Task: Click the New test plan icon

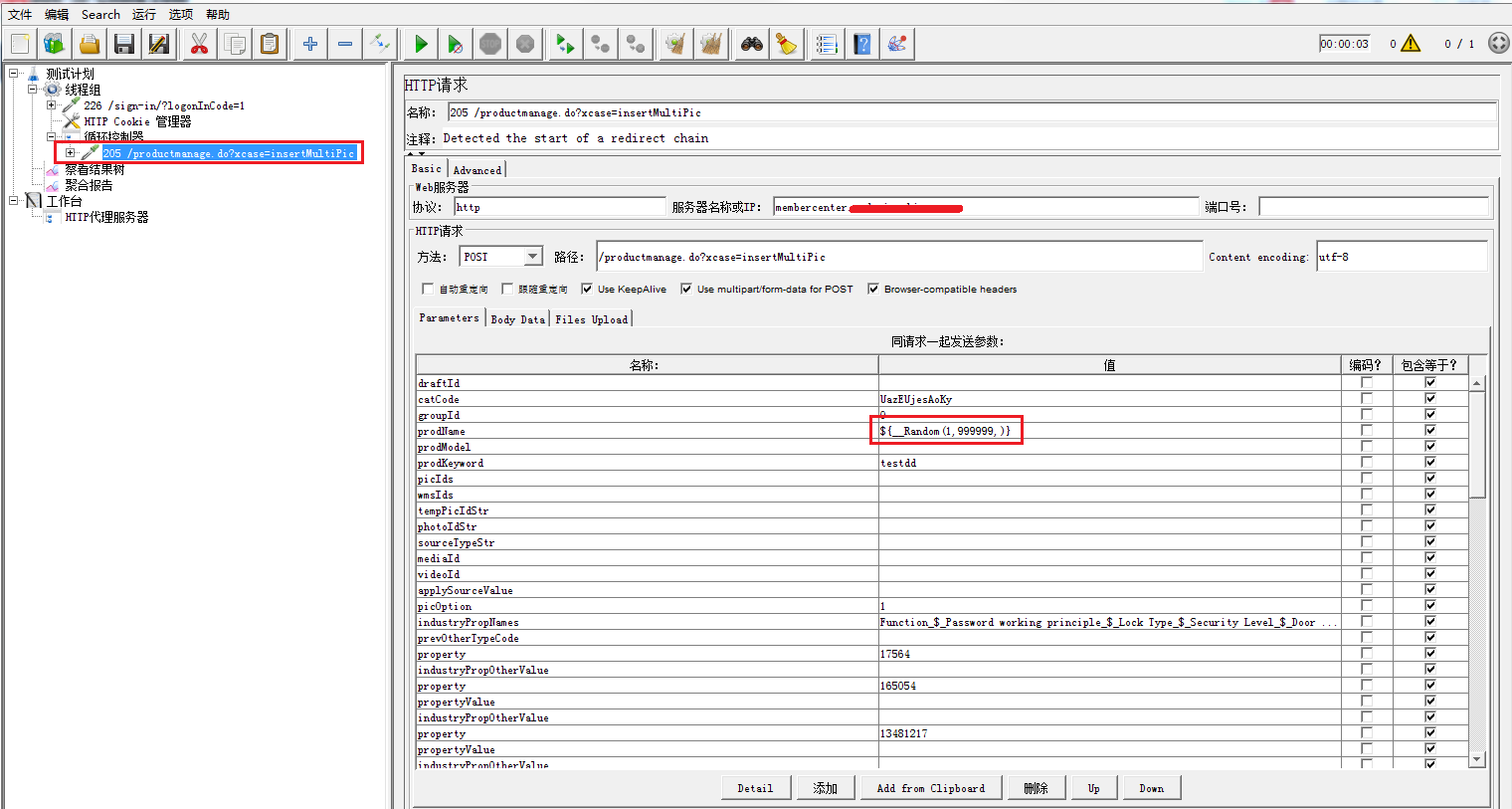Action: (x=19, y=44)
